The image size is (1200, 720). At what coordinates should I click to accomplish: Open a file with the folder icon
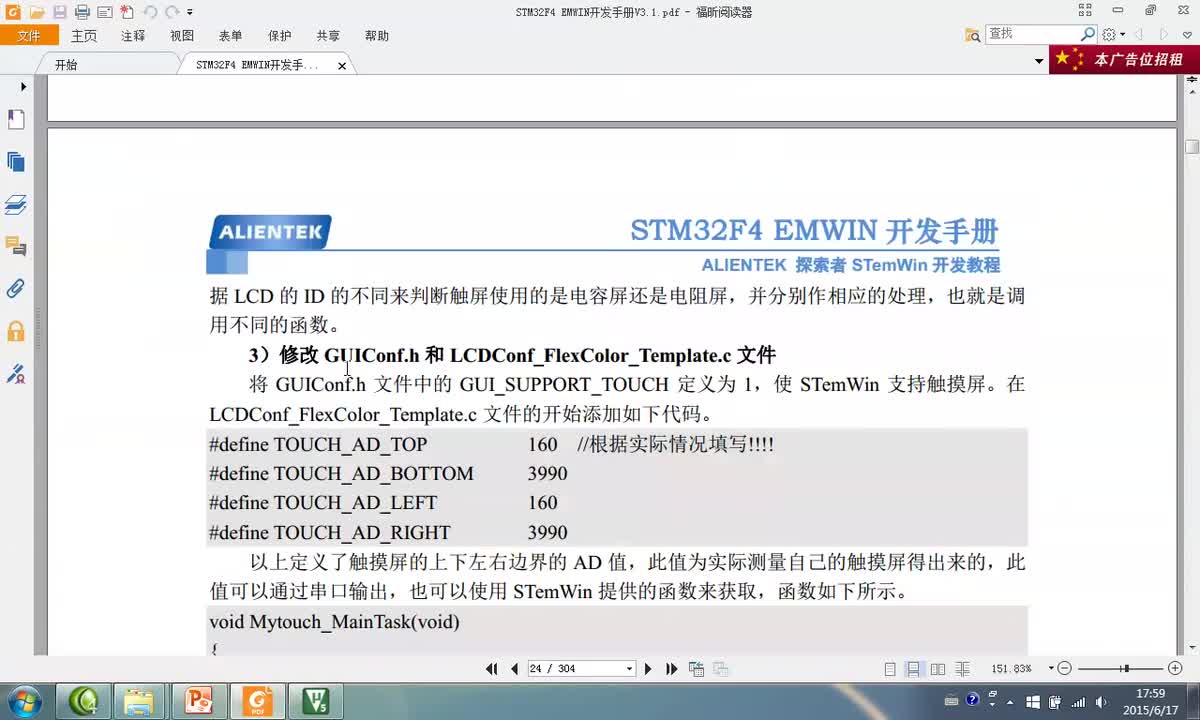[x=37, y=12]
